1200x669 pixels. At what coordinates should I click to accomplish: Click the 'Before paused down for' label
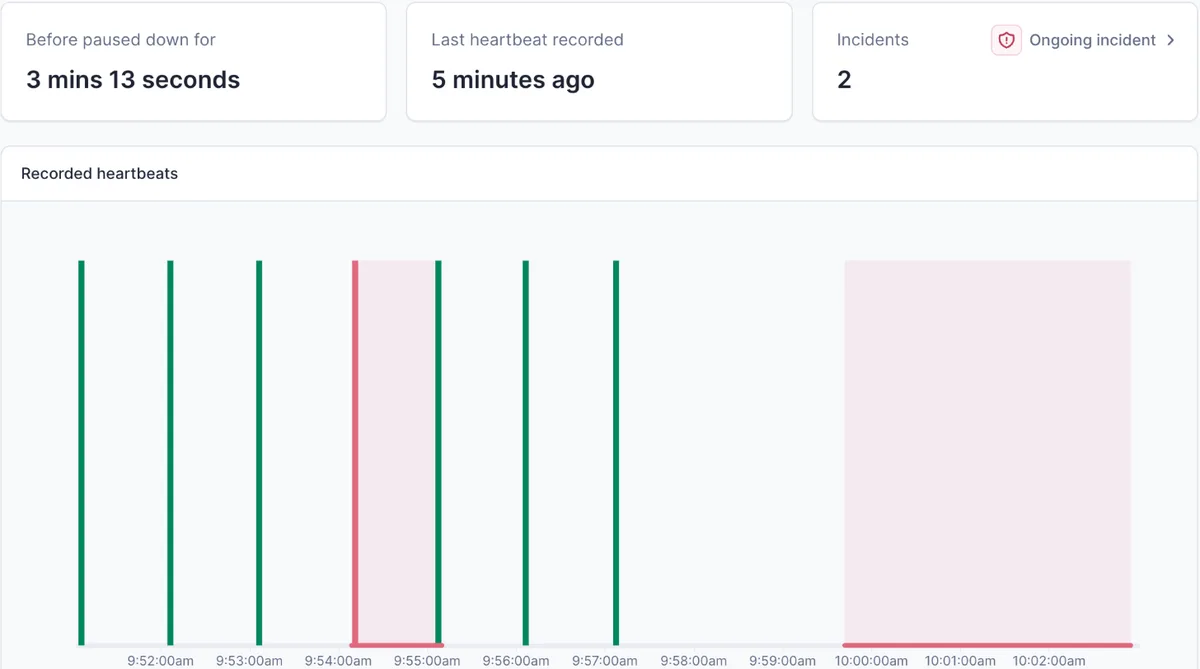click(x=121, y=40)
